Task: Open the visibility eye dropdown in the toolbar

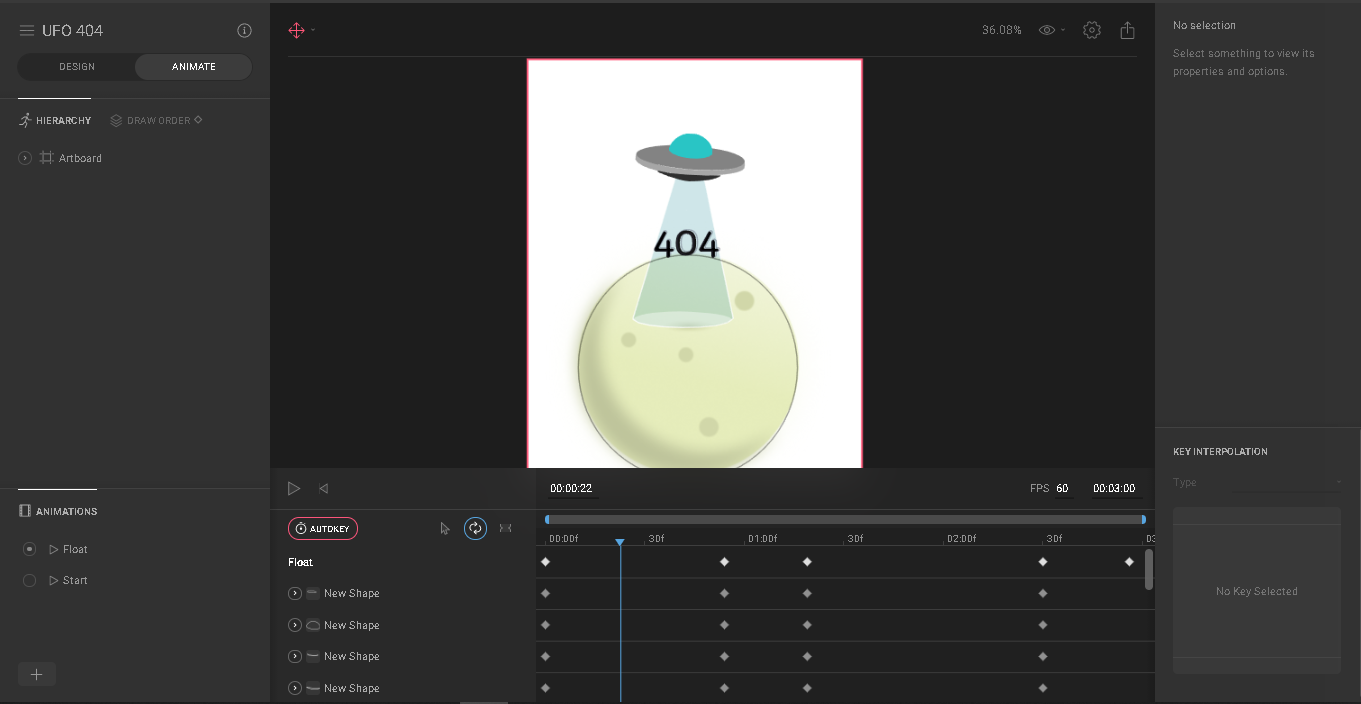Action: (x=1050, y=30)
